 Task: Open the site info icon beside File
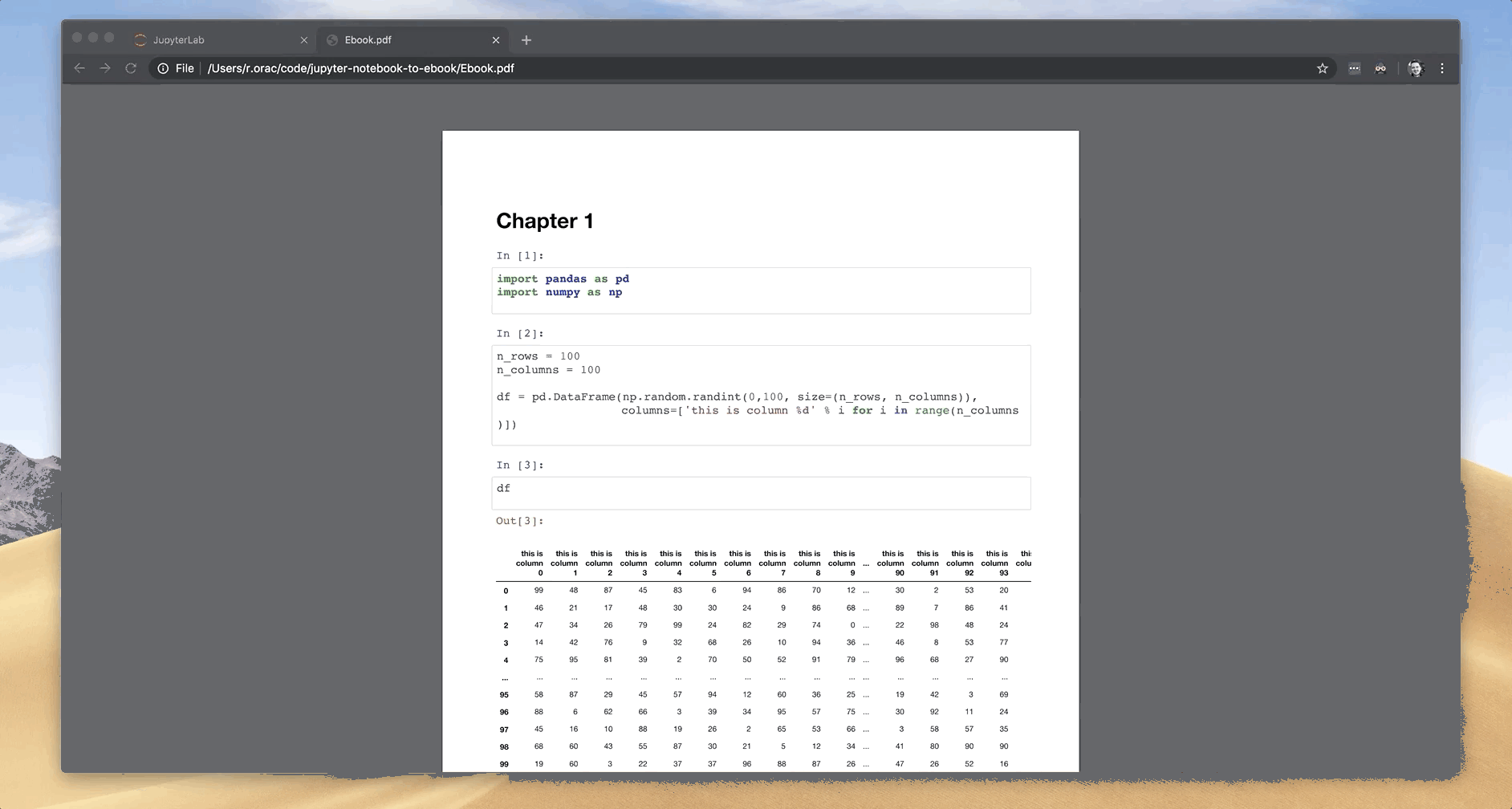tap(163, 68)
